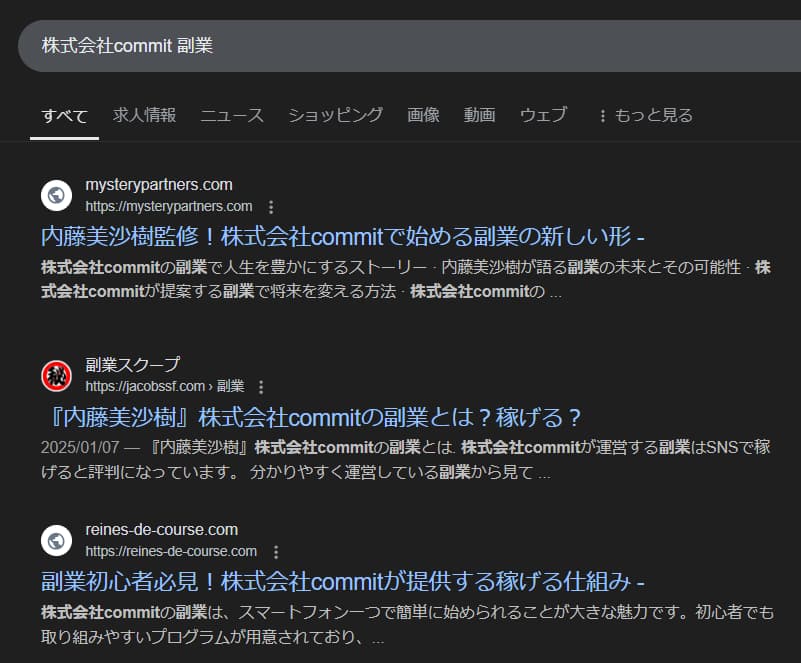Switch to the 求人情報 tab

click(x=145, y=115)
